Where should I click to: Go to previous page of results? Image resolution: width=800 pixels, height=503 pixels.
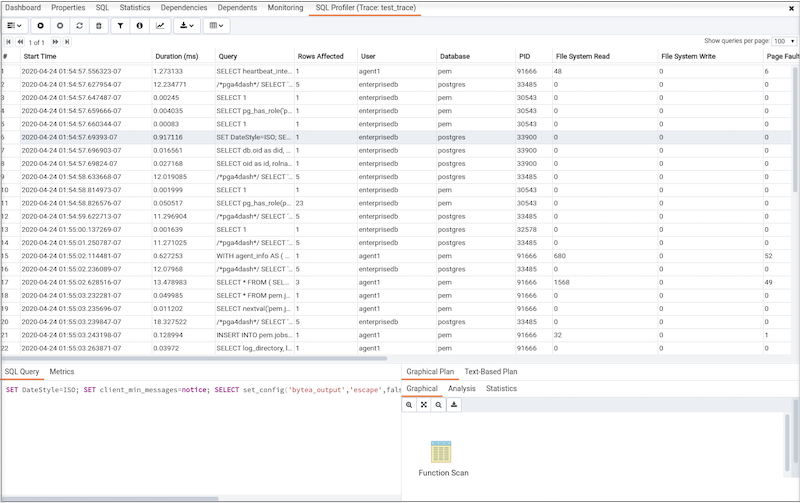pyautogui.click(x=20, y=42)
